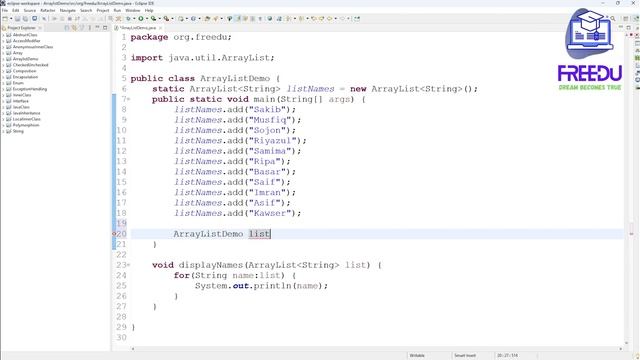Click the Save toolbar icon
The height and width of the screenshot is (360, 640).
tap(18, 18)
